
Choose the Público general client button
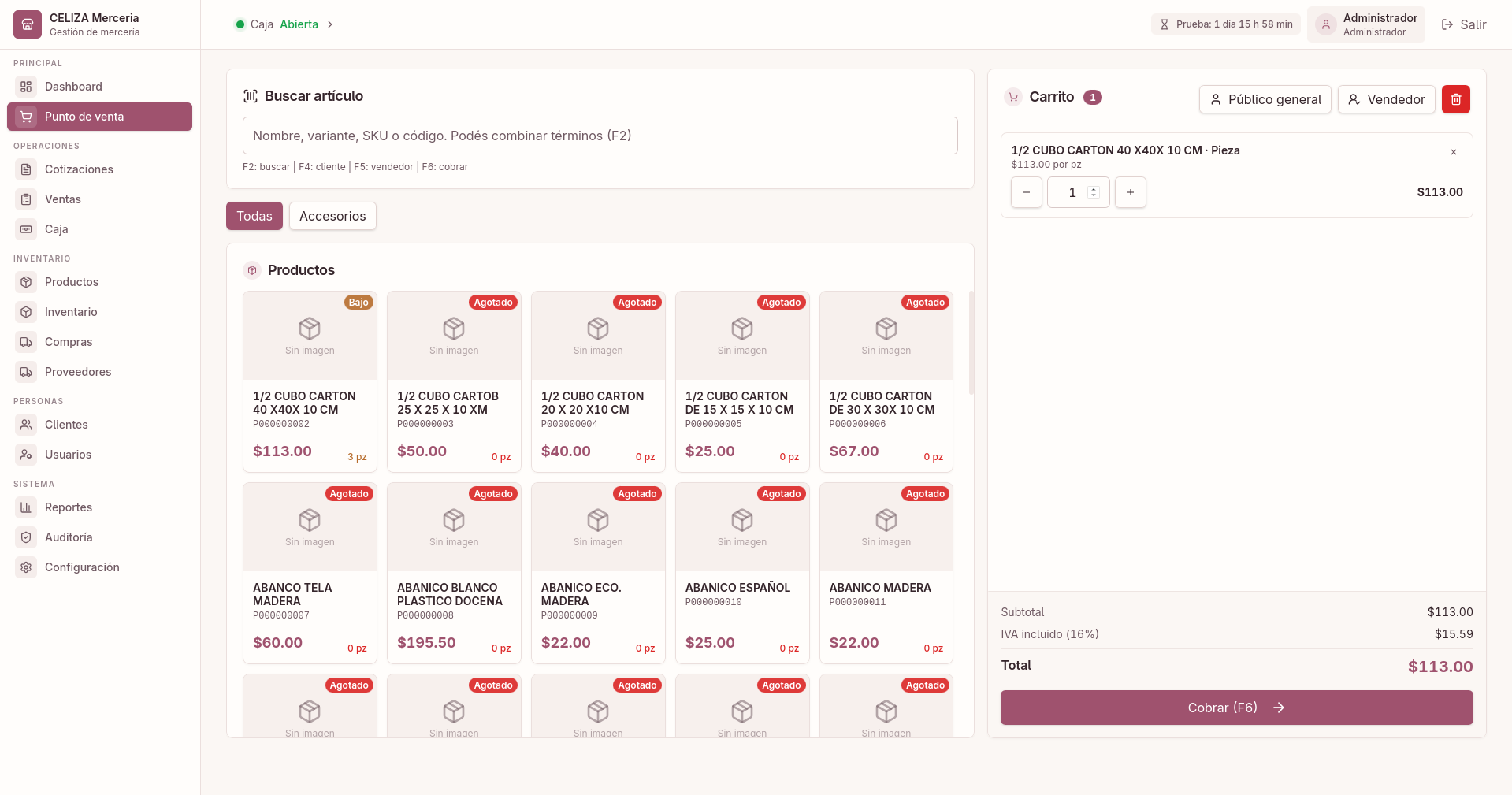click(x=1265, y=99)
